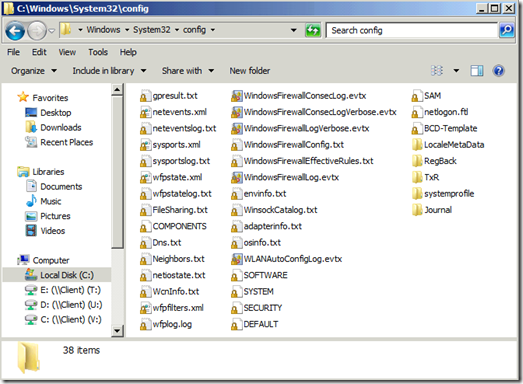Click Windows in the address breadcrumb
The image size is (523, 384).
103,30
